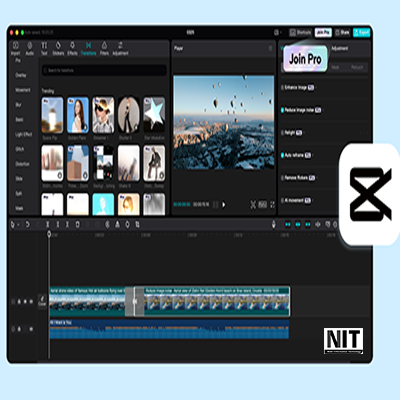Enable the Remove flickers checkbox

pos(282,178)
